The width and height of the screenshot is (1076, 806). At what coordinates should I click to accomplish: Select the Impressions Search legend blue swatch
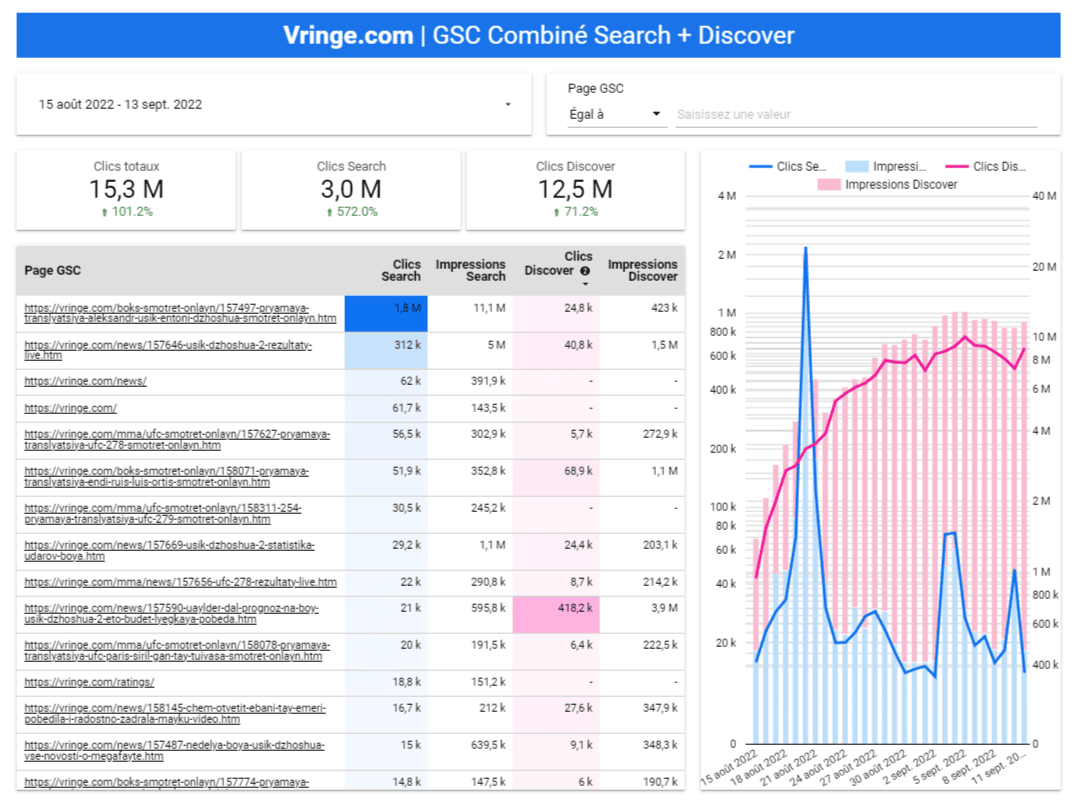(x=856, y=167)
